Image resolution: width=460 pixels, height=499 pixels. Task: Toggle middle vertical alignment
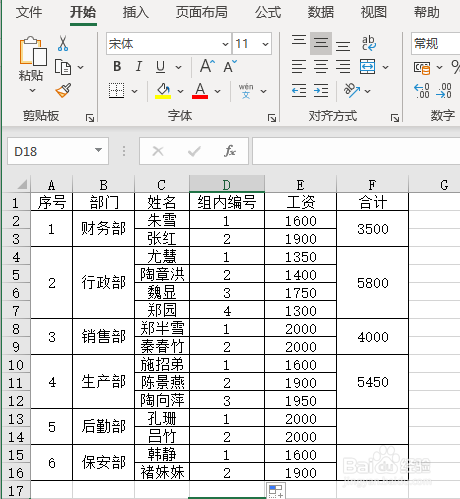pyautogui.click(x=321, y=43)
